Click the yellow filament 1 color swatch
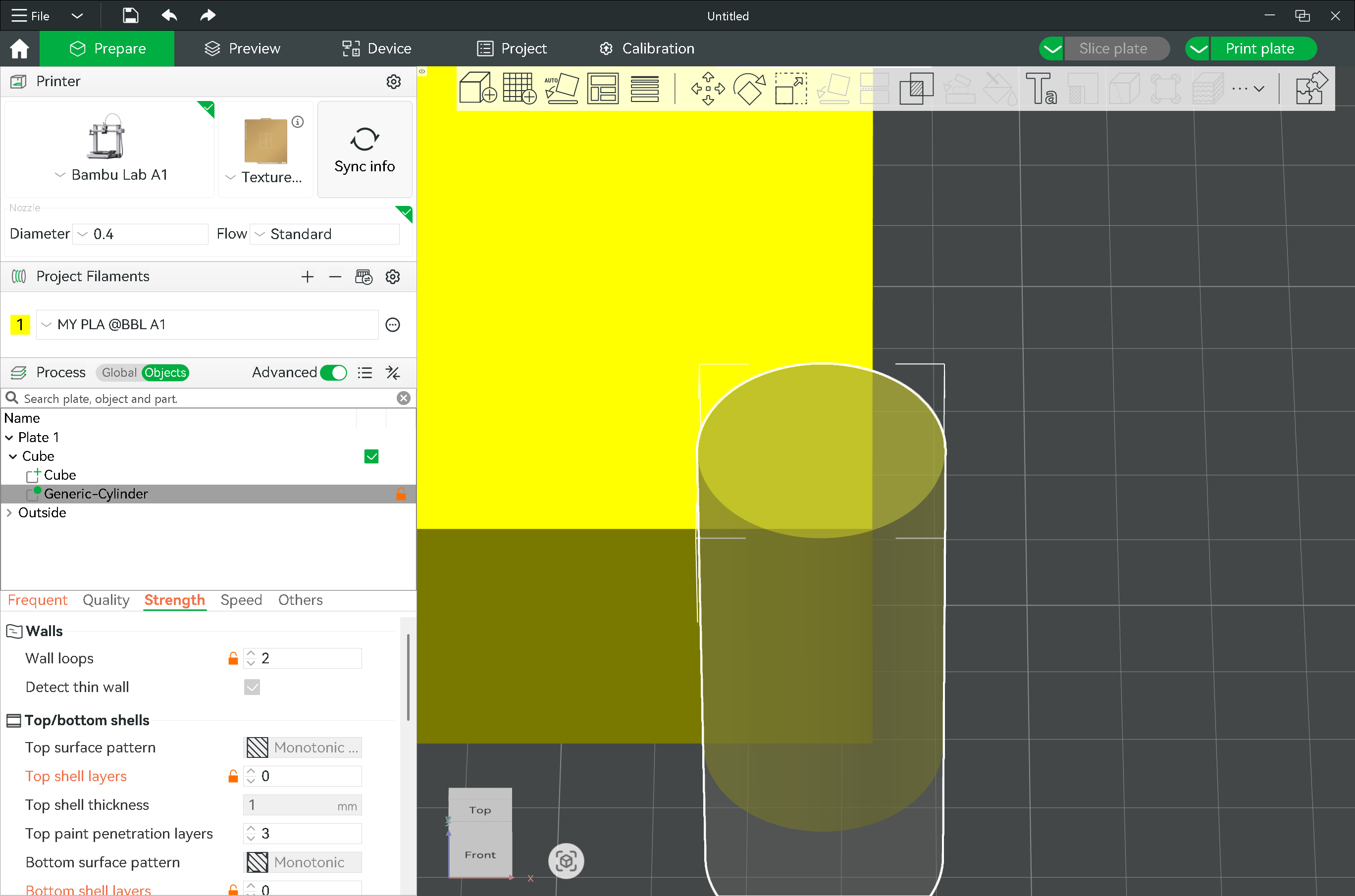1355x896 pixels. [x=20, y=325]
